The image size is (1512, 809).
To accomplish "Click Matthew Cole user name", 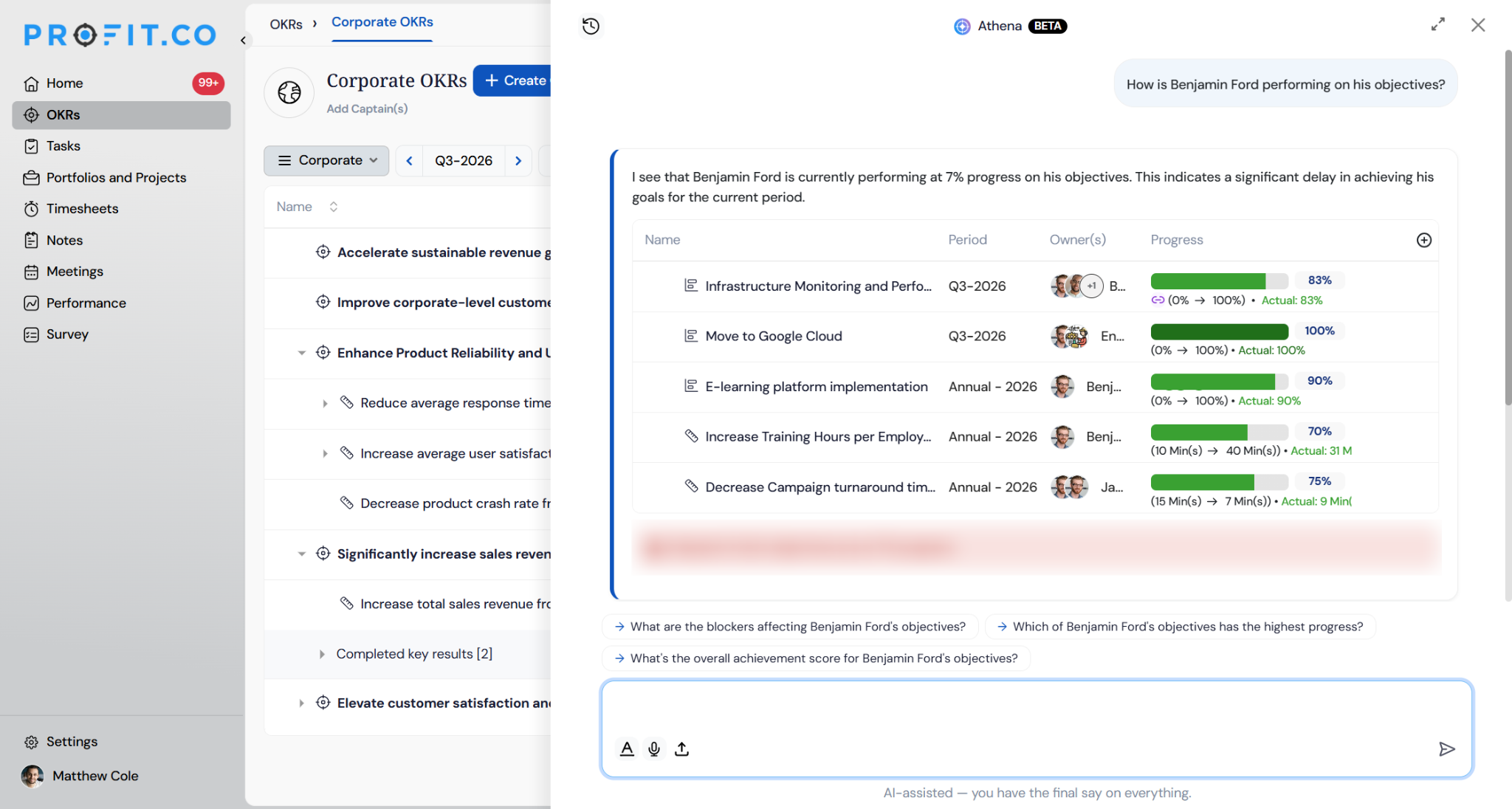I will [95, 776].
